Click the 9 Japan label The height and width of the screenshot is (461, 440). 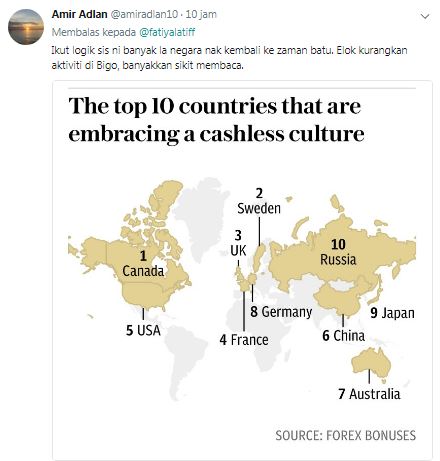[x=392, y=313]
